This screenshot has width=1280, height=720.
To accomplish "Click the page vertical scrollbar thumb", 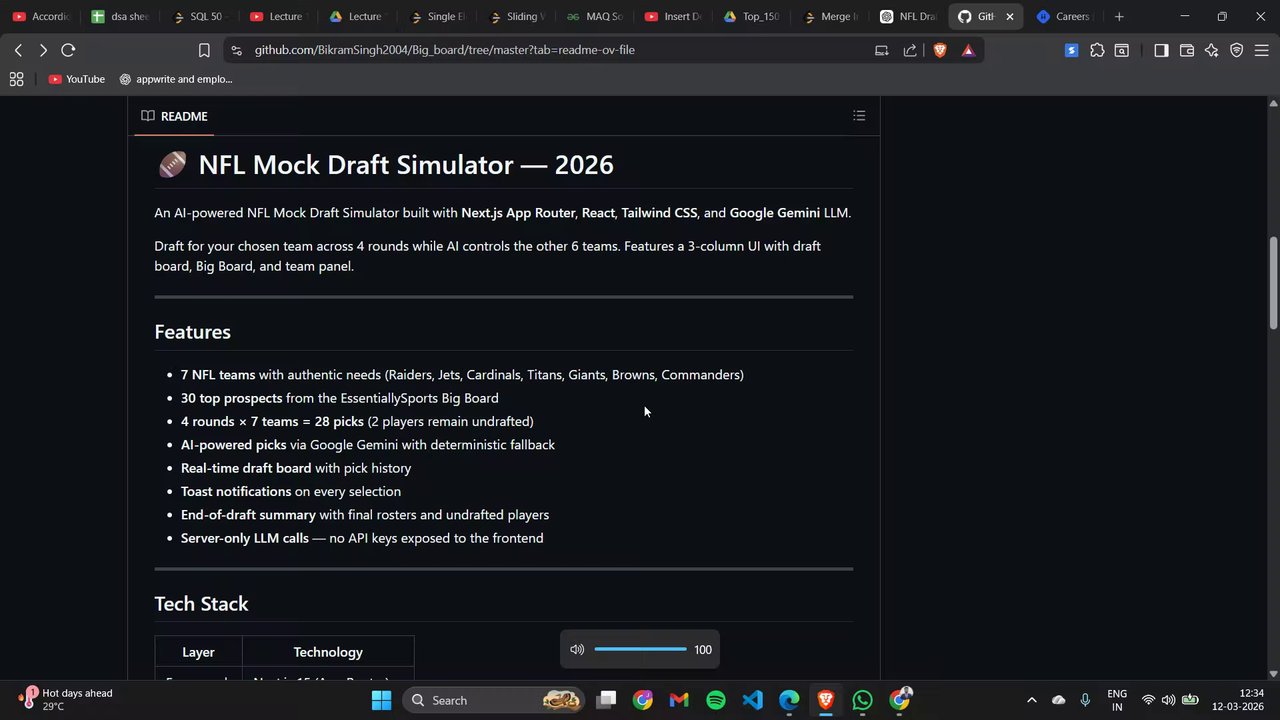I will point(1273,283).
